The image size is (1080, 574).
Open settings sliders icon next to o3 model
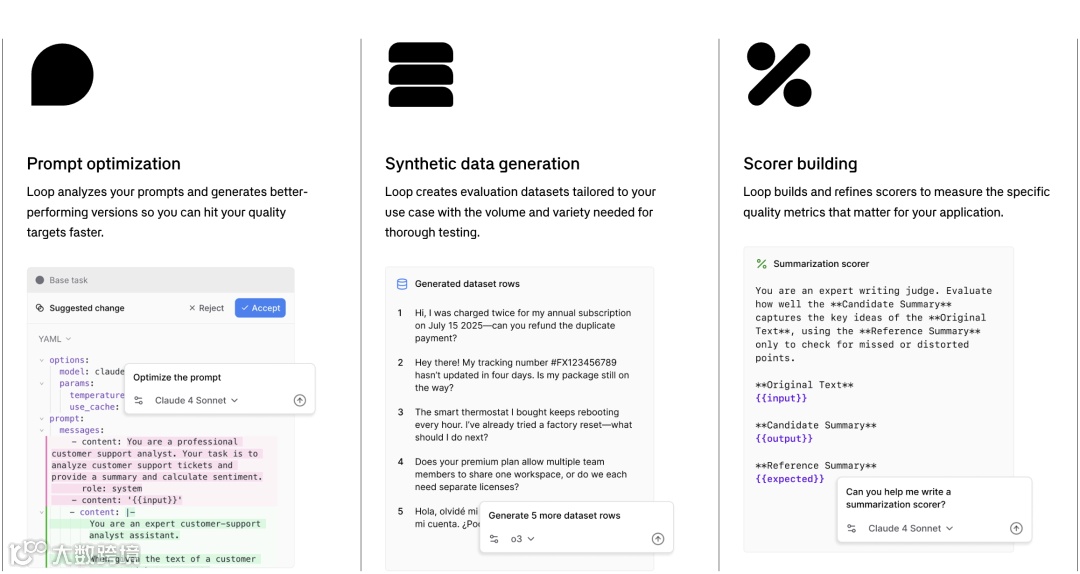point(494,539)
